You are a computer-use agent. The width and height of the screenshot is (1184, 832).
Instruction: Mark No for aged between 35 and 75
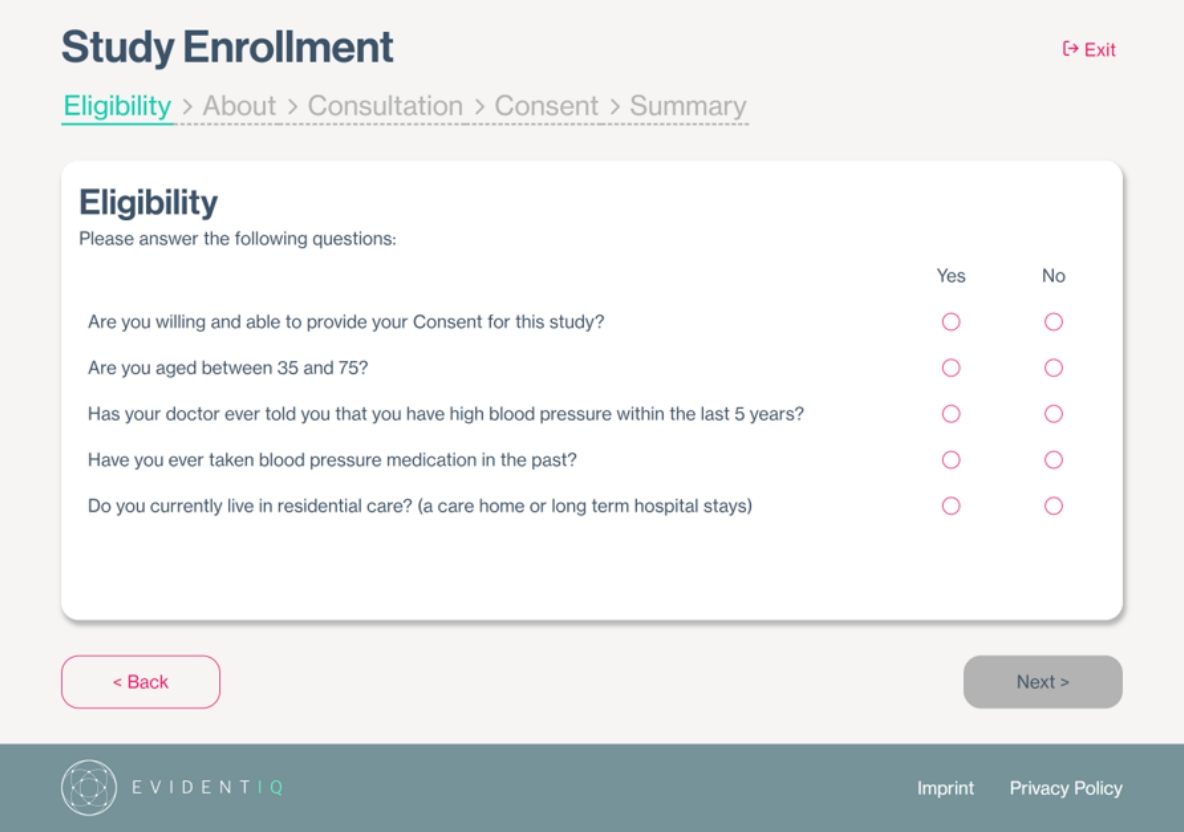tap(1052, 367)
